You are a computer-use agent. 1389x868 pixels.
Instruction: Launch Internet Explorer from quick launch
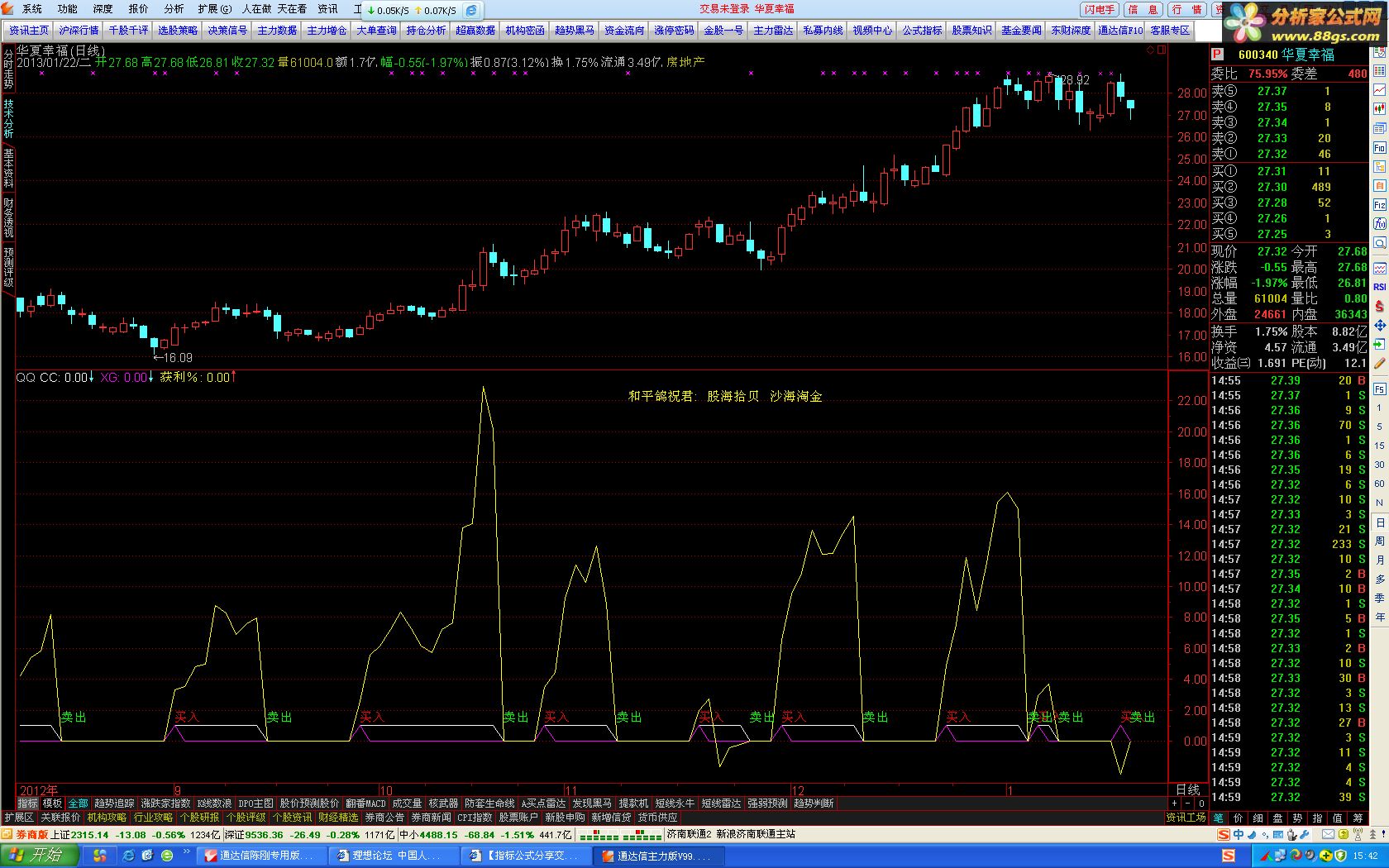[x=128, y=856]
